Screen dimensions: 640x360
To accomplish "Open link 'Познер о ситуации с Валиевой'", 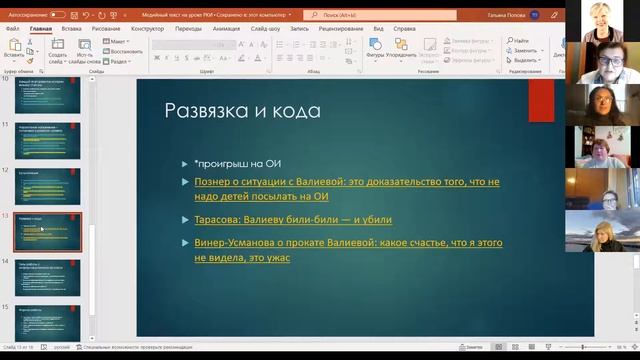I will click(347, 189).
